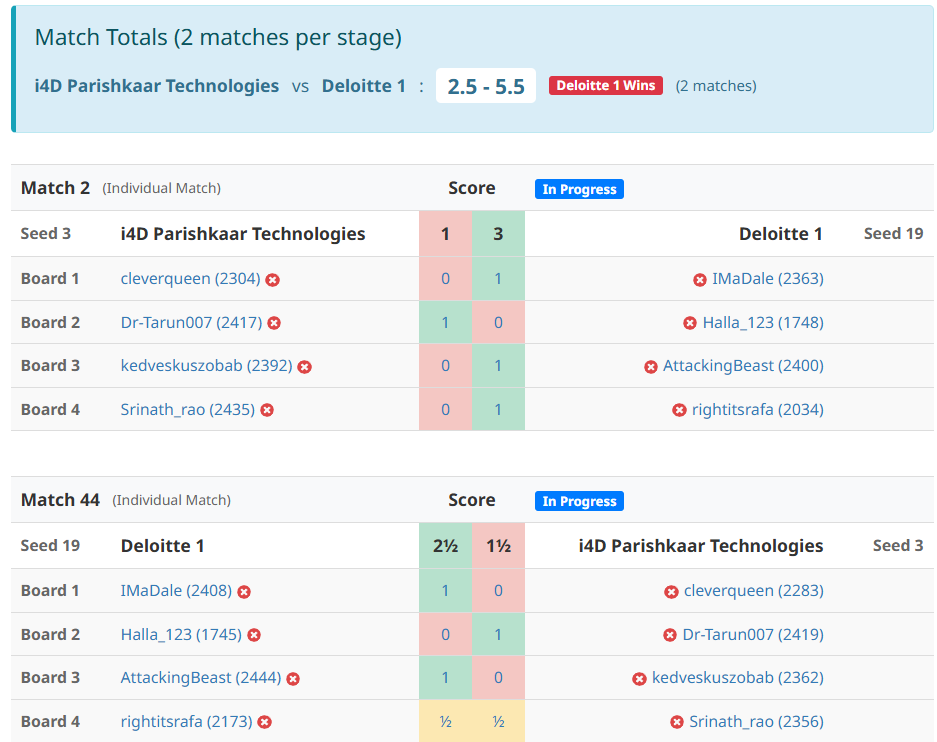Click red X icon before Halla_123 (1748)
The height and width of the screenshot is (742, 937).
(690, 323)
